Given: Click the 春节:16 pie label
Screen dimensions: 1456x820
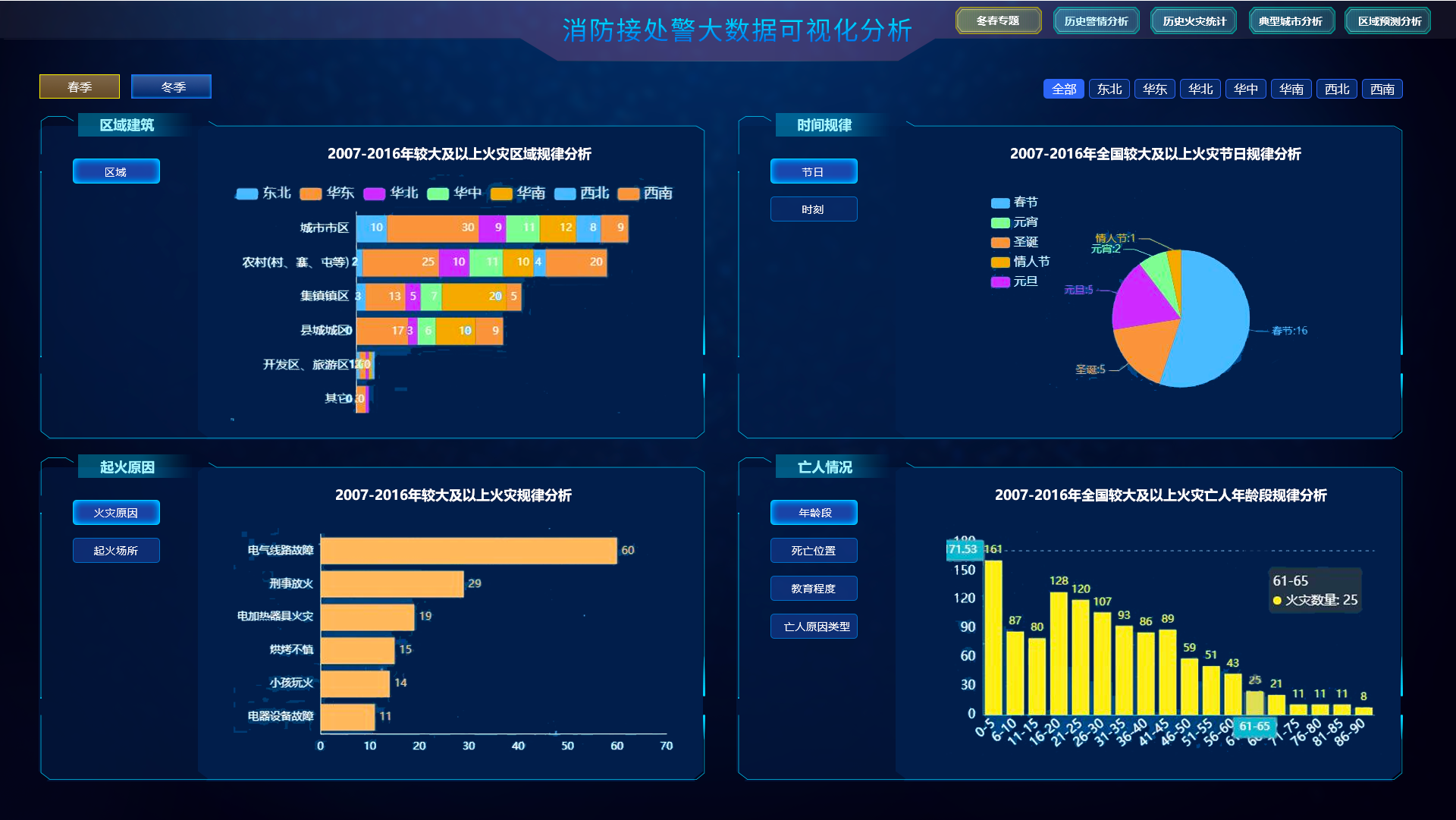Looking at the screenshot, I should pos(1289,331).
